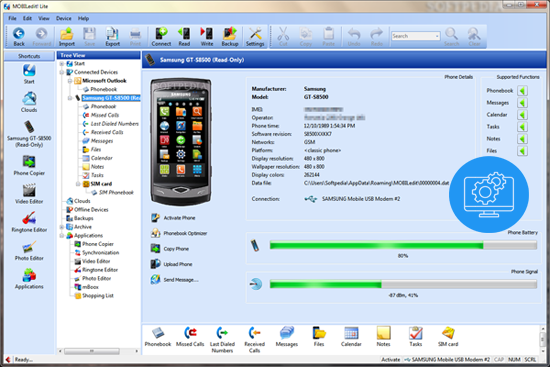Click the Tasks supported function arrow
Viewport: 550px width, 367px height.
522,127
